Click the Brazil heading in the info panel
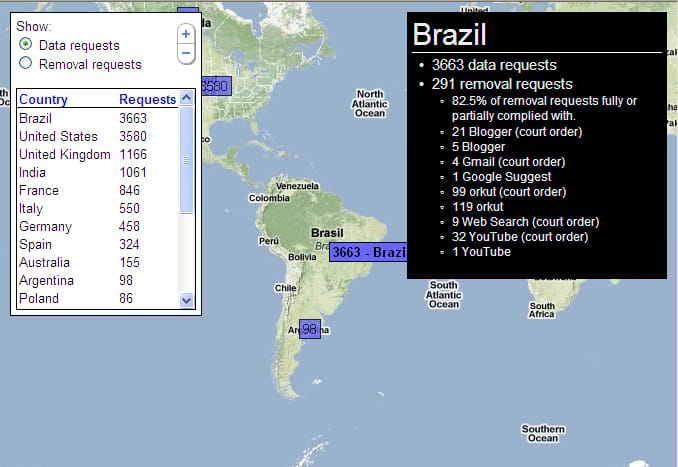Image resolution: width=678 pixels, height=467 pixels. coord(450,34)
